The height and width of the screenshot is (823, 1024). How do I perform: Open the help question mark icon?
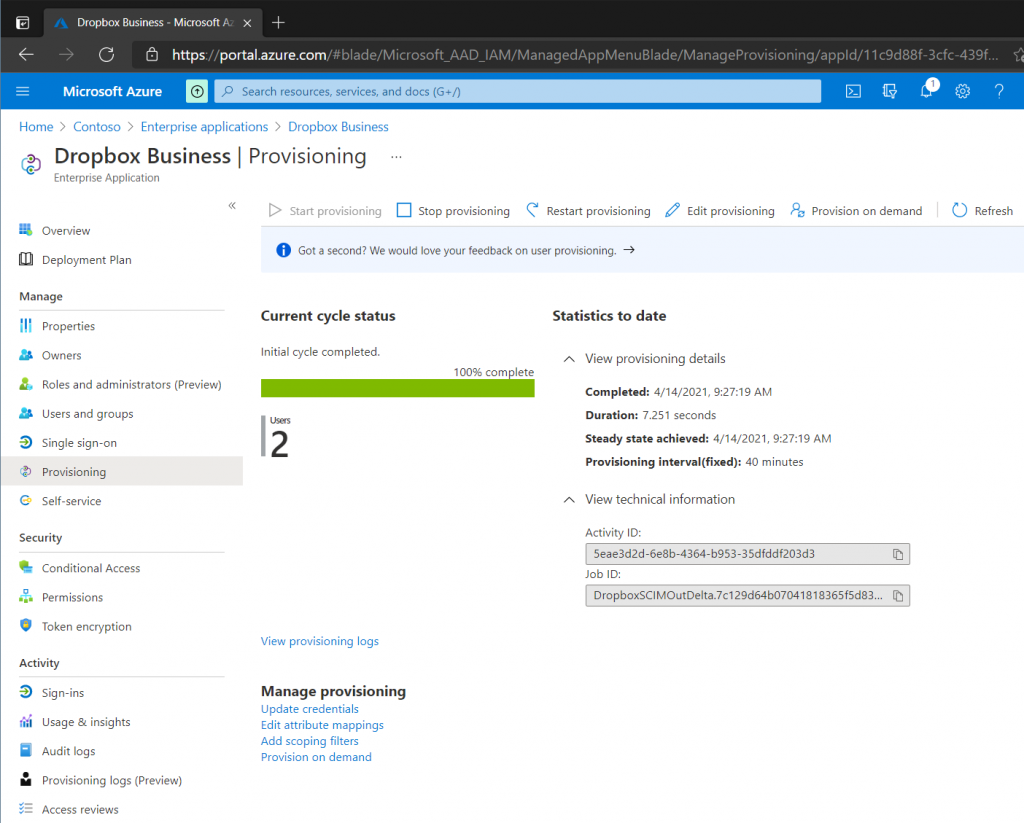pos(999,91)
